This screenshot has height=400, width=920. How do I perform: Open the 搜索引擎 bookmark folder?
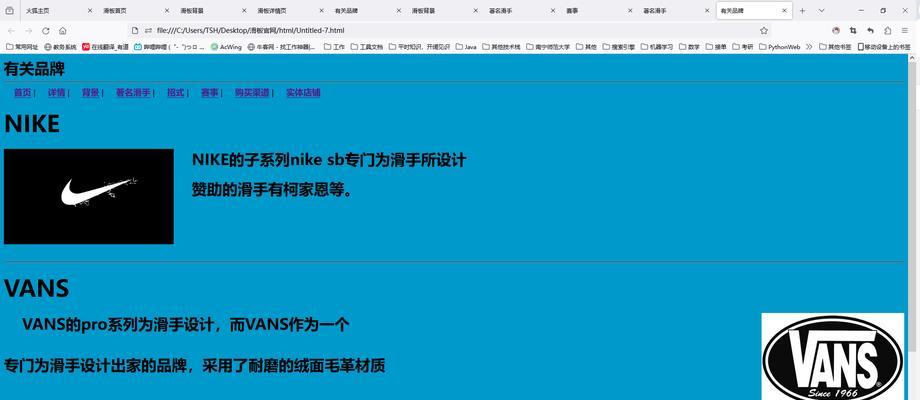coord(618,47)
